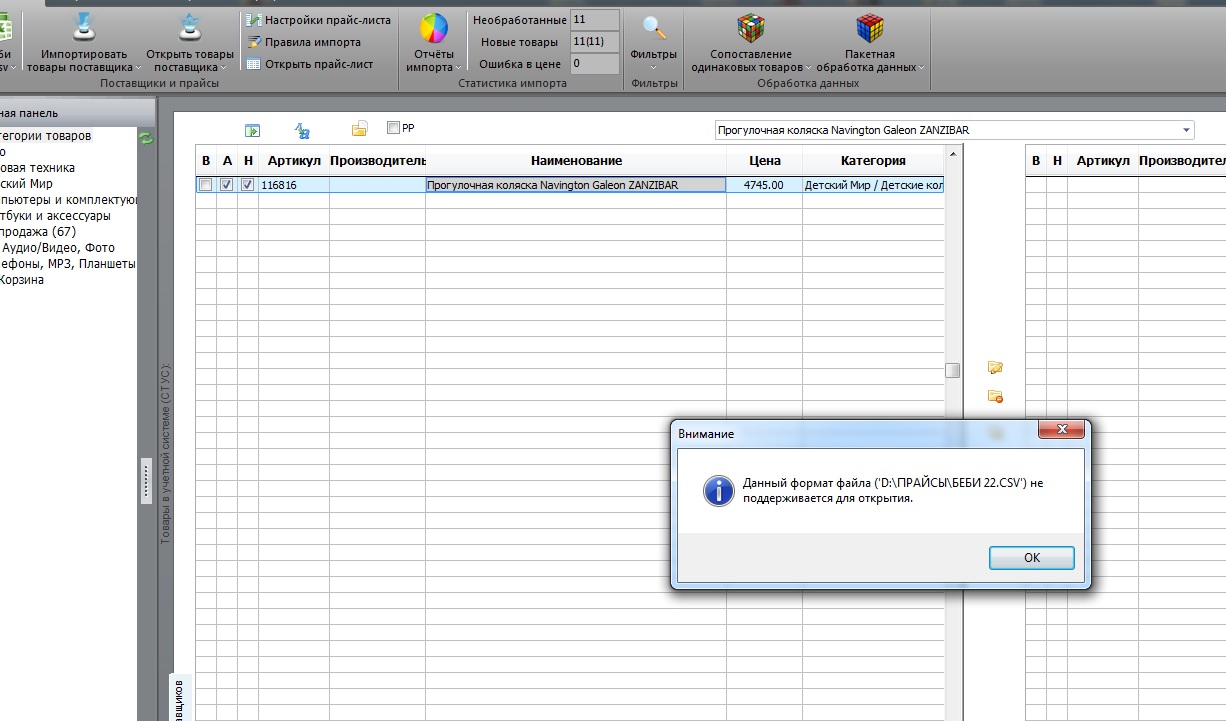Open Отчёты импорта pie-chart icon
This screenshot has height=721, width=1226.
[433, 27]
